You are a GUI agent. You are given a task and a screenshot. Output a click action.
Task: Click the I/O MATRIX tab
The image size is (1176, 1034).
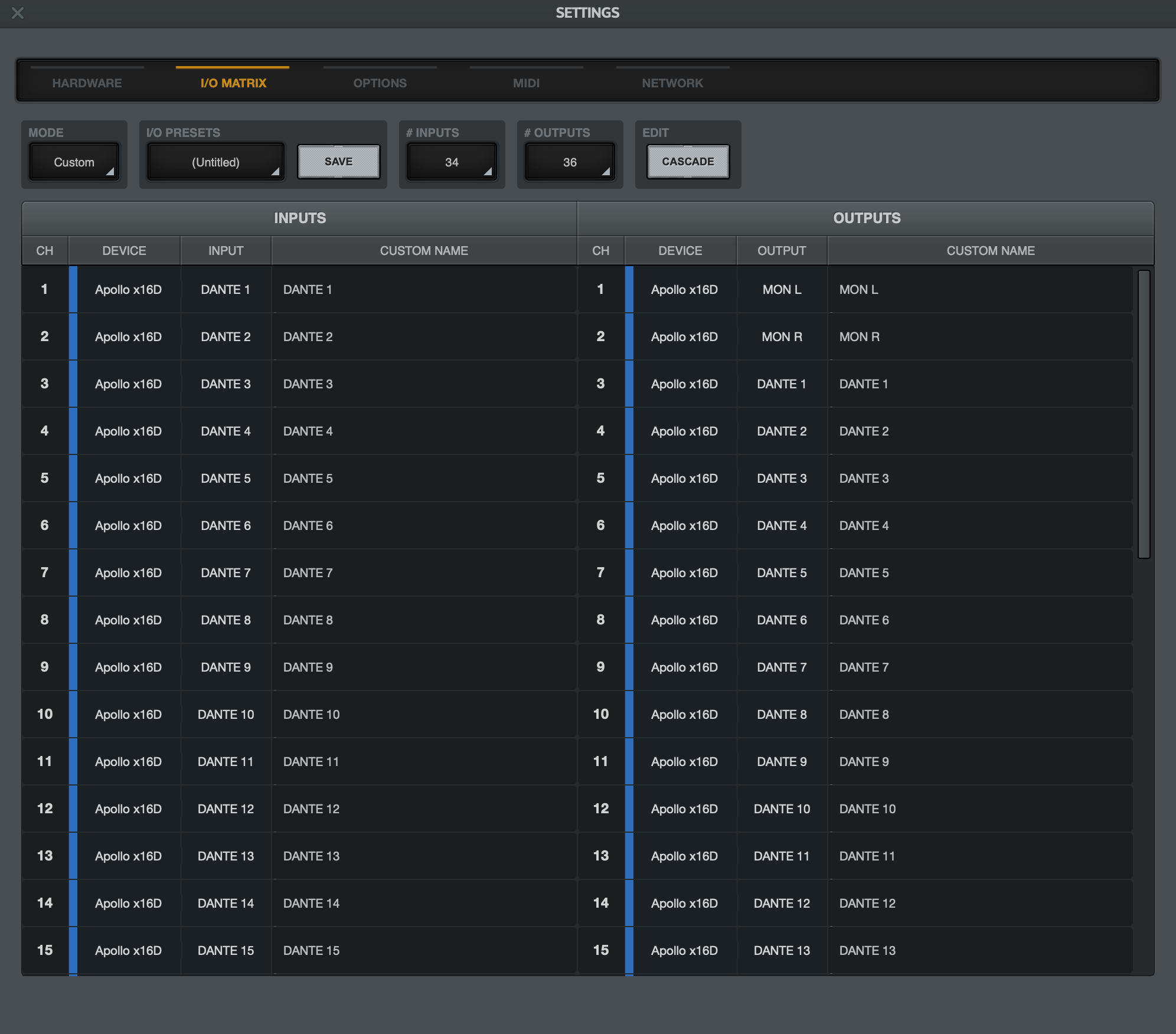point(233,83)
